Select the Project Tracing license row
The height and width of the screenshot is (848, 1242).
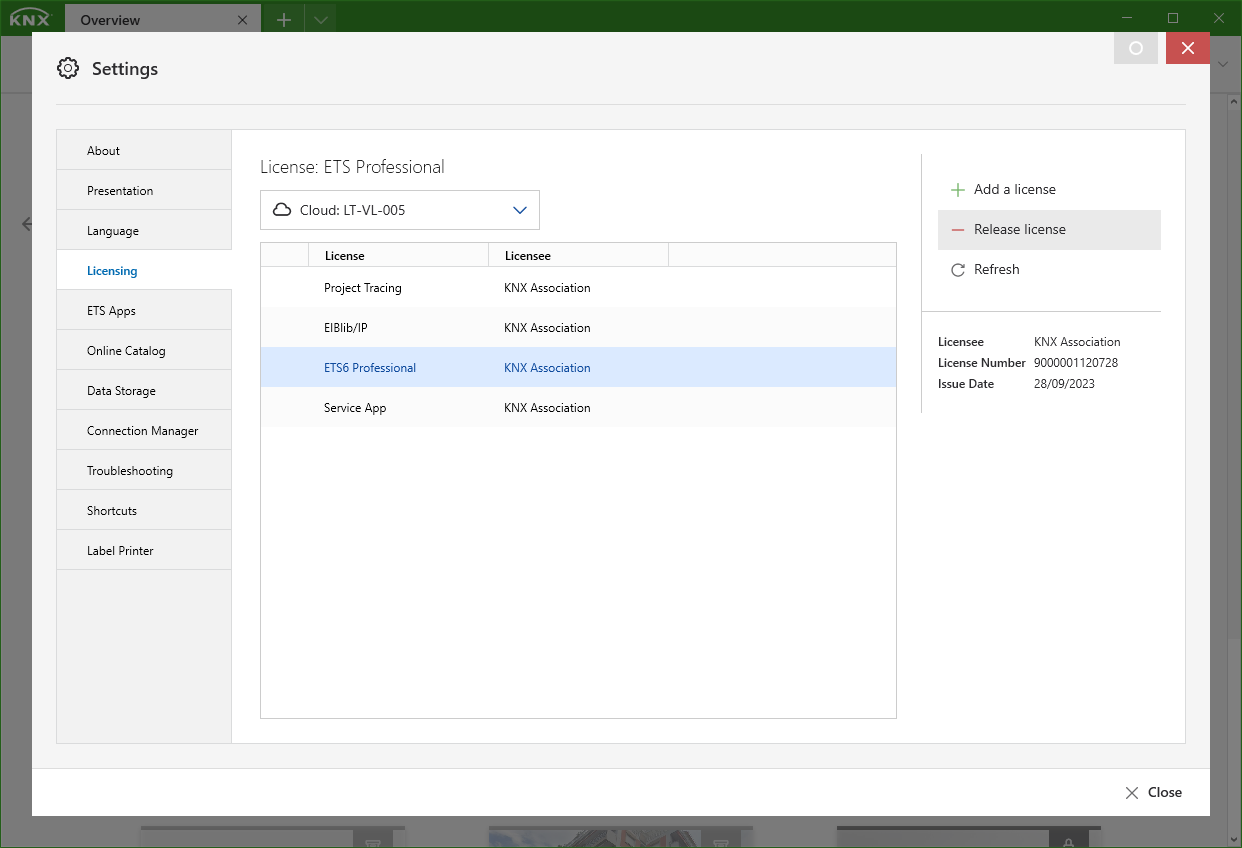click(578, 287)
